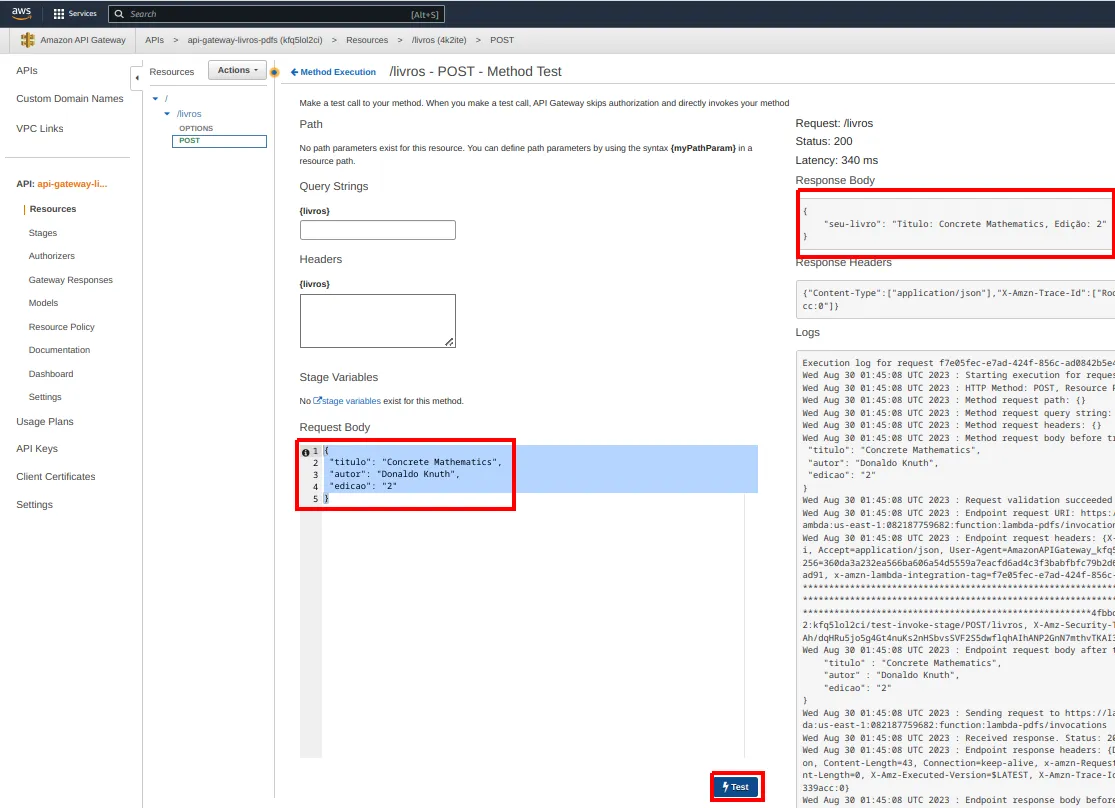Image resolution: width=1115 pixels, height=808 pixels.
Task: Open Documentation section
Action: (59, 350)
